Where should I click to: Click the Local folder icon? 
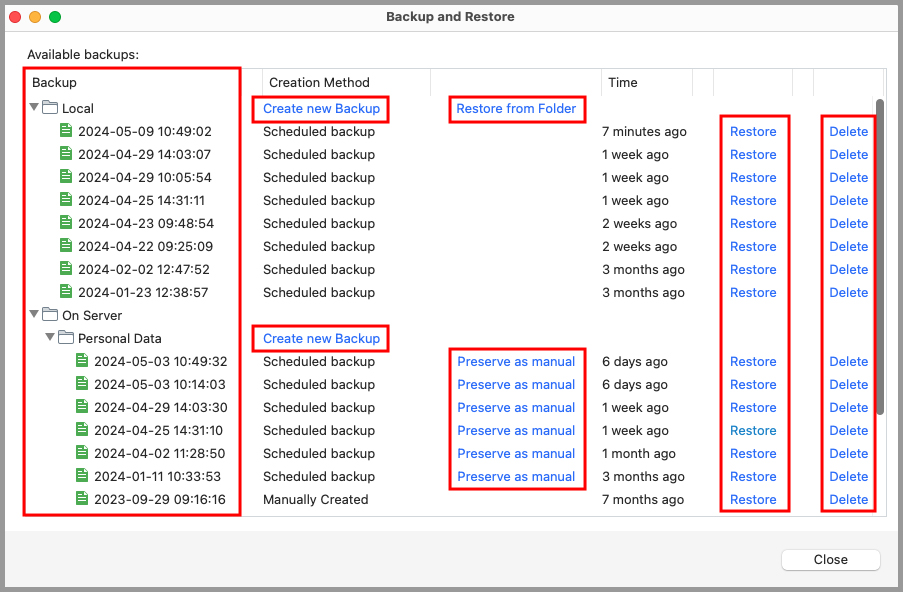click(50, 107)
